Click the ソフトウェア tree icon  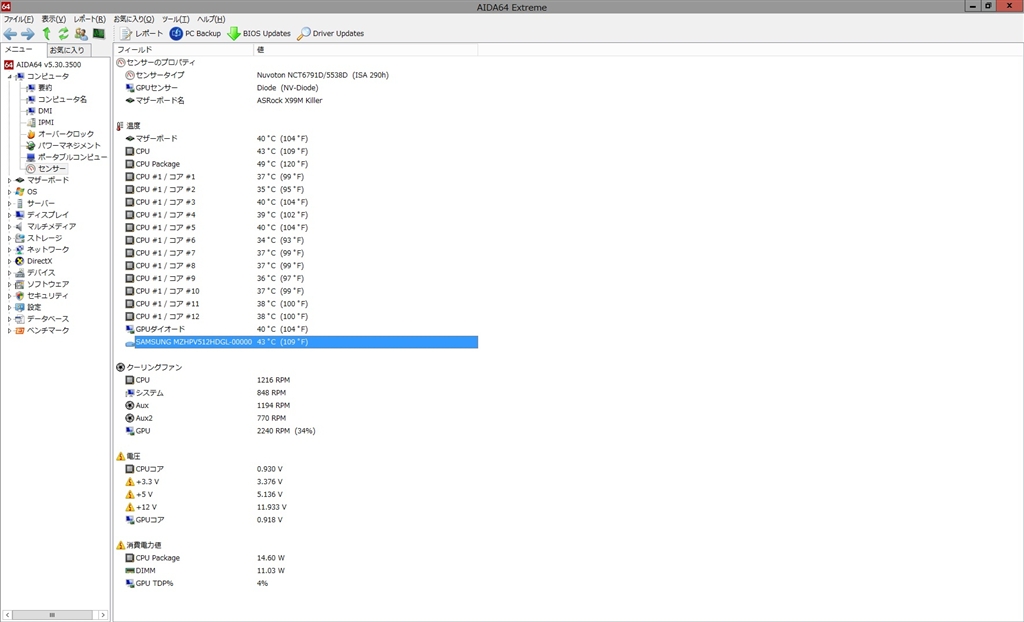pyautogui.click(x=20, y=284)
